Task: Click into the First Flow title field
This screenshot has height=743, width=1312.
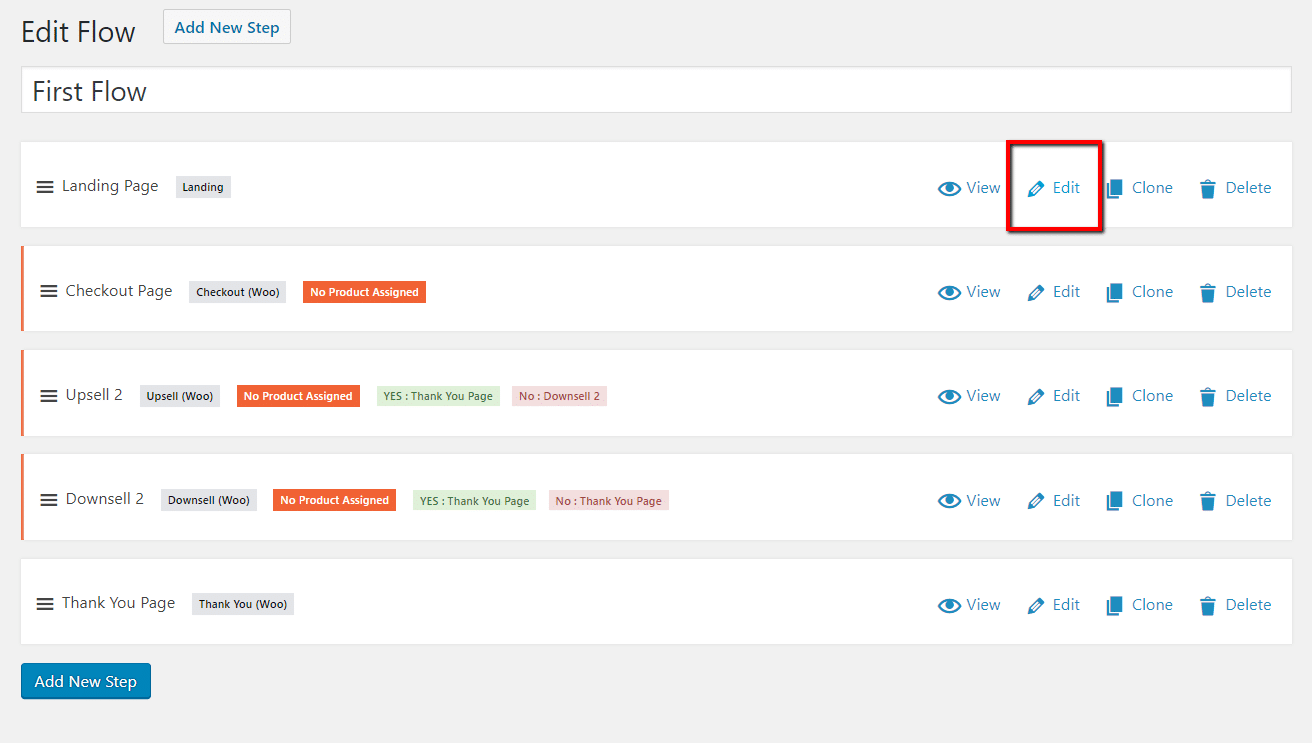Action: coord(655,91)
